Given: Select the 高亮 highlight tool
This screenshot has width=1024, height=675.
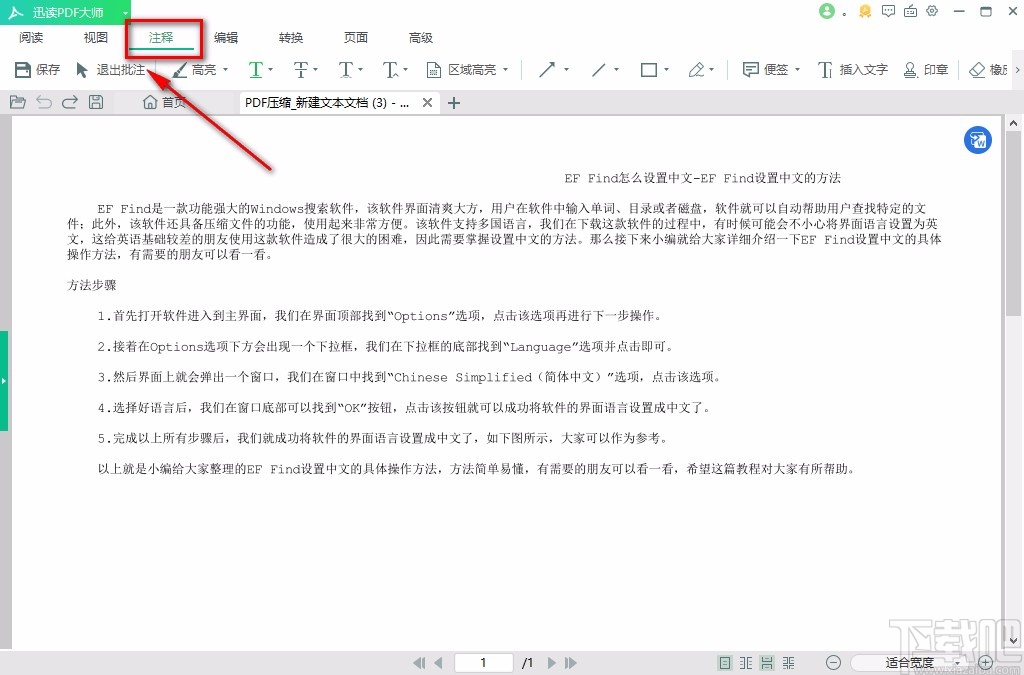Looking at the screenshot, I should (x=200, y=70).
